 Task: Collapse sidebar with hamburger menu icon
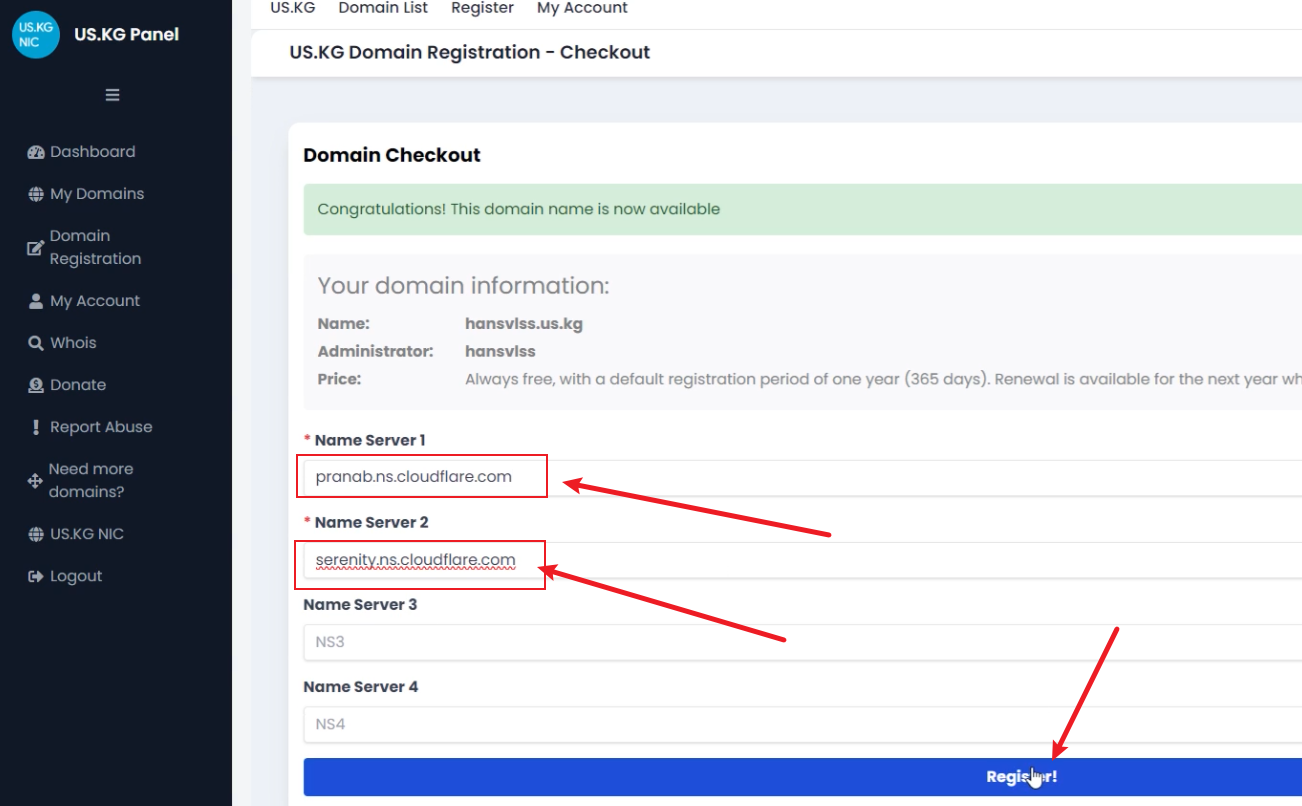[x=112, y=95]
